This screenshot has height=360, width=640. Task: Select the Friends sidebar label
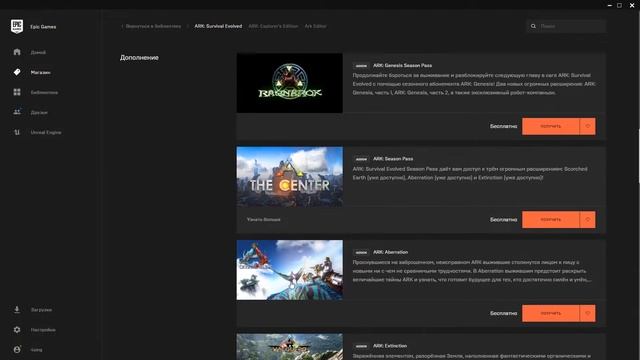point(39,112)
